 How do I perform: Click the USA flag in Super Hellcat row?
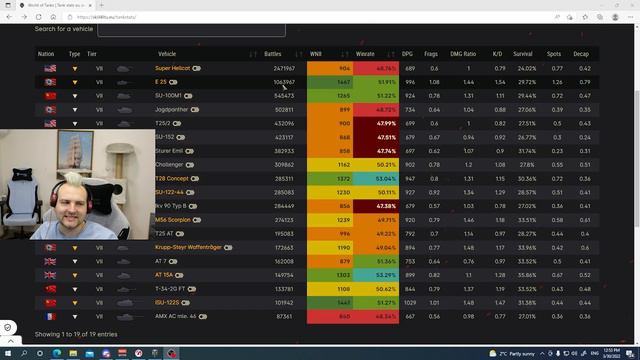pos(50,69)
